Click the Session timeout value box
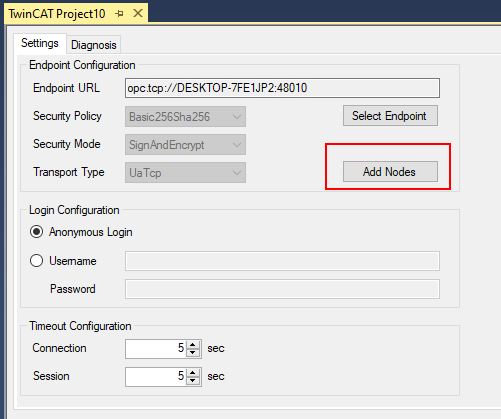This screenshot has width=501, height=419. 156,377
